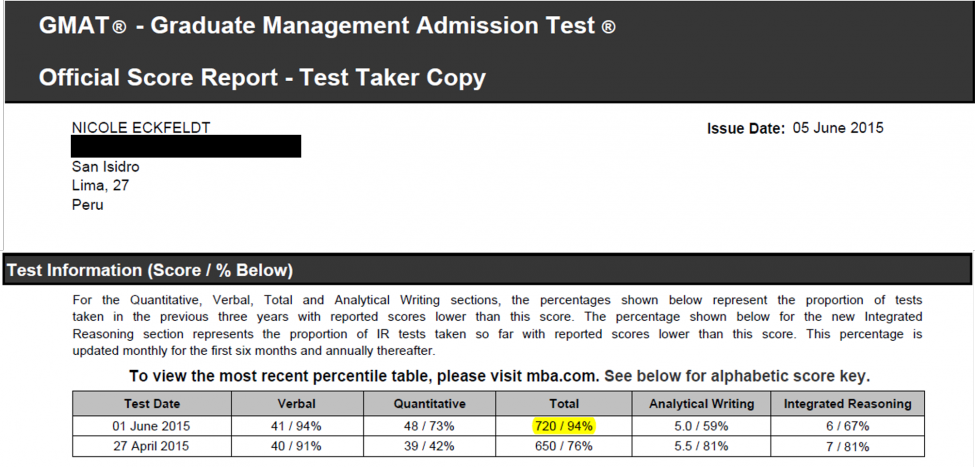Screen dimensions: 975x467
Task: Select the Test Date column header
Action: click(151, 404)
